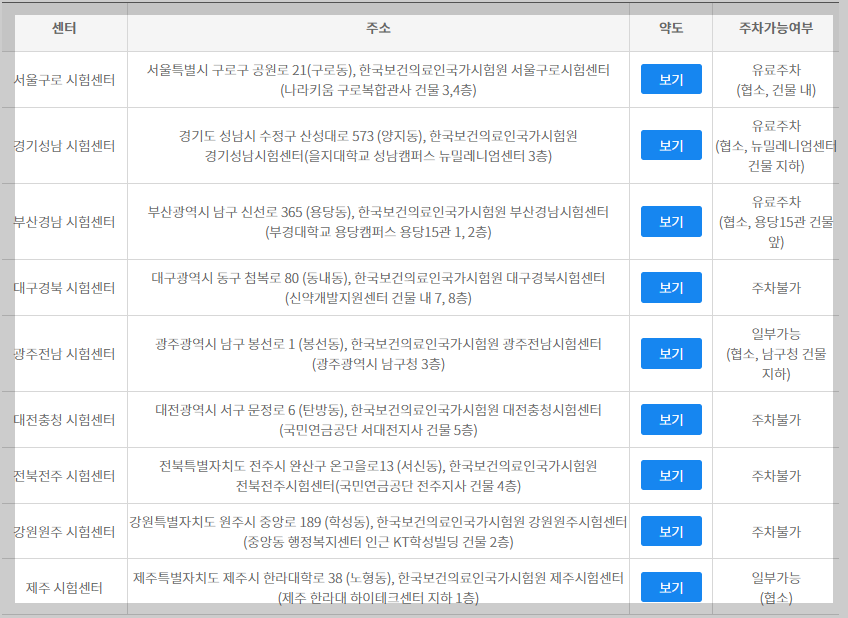Click the address 서울특별시 구로구 공원로 21

pos(378,80)
